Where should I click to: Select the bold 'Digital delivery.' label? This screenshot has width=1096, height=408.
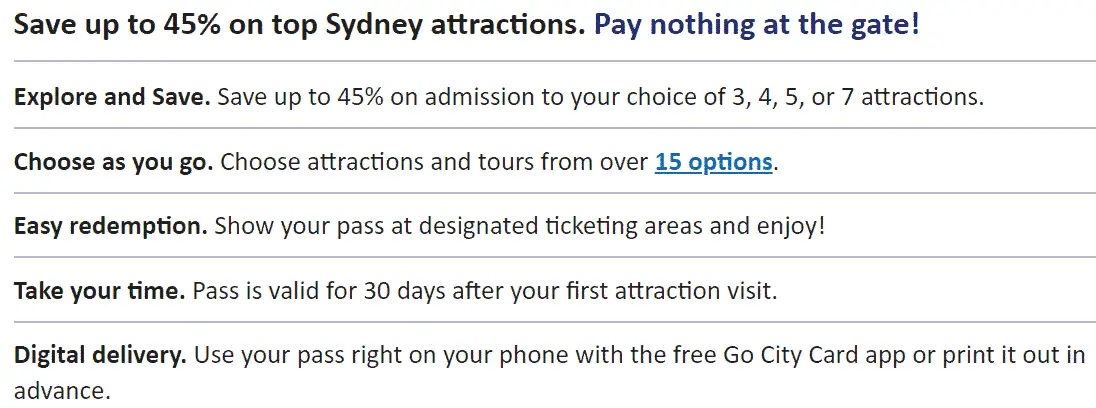pyautogui.click(x=101, y=356)
